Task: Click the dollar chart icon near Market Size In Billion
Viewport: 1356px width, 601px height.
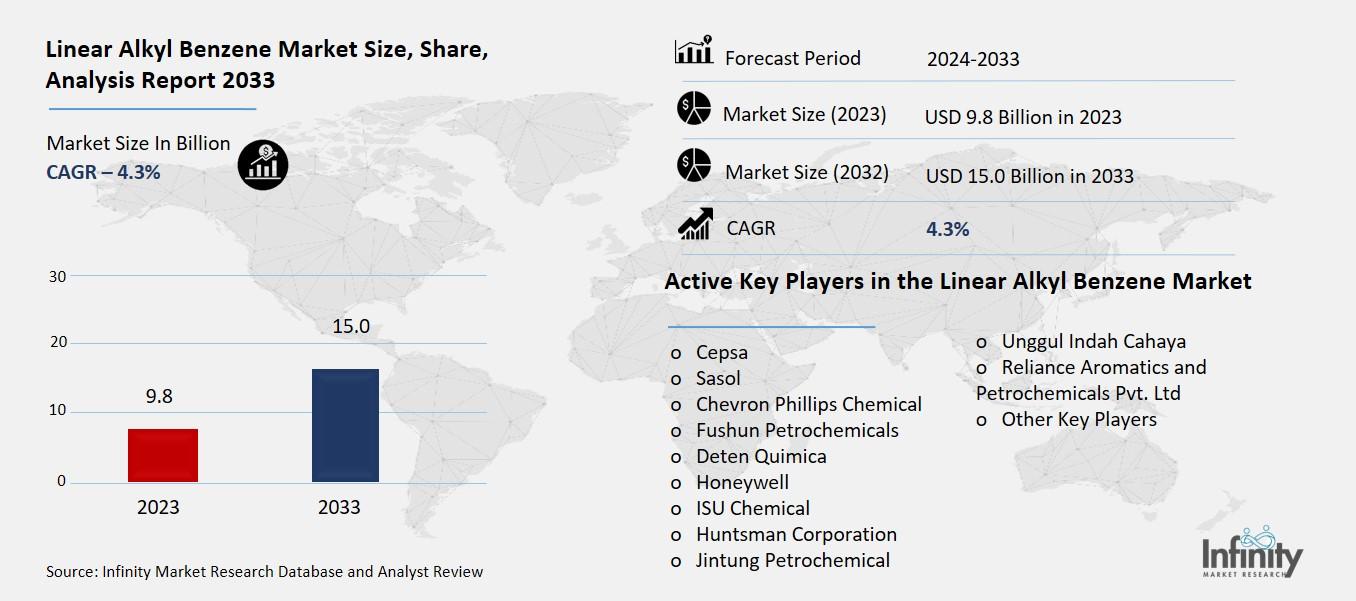Action: point(262,164)
